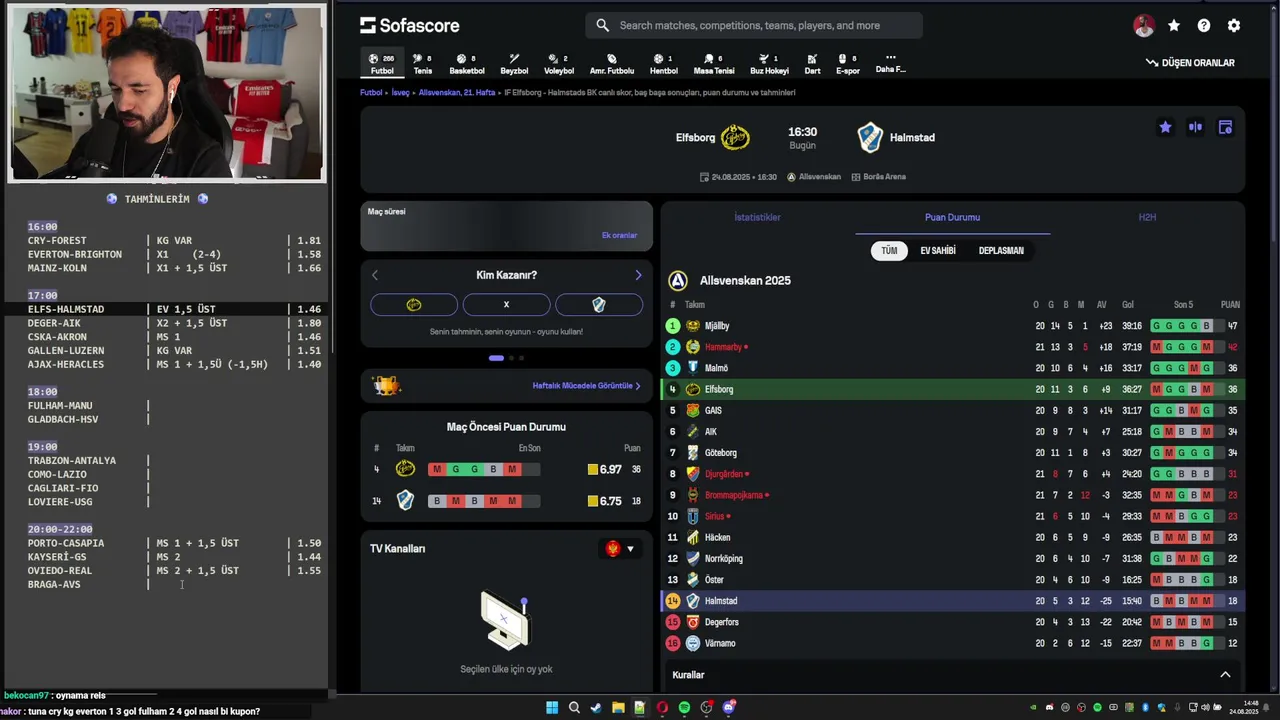Select the Beyzbol bat icon
The height and width of the screenshot is (720, 1280).
tap(514, 59)
